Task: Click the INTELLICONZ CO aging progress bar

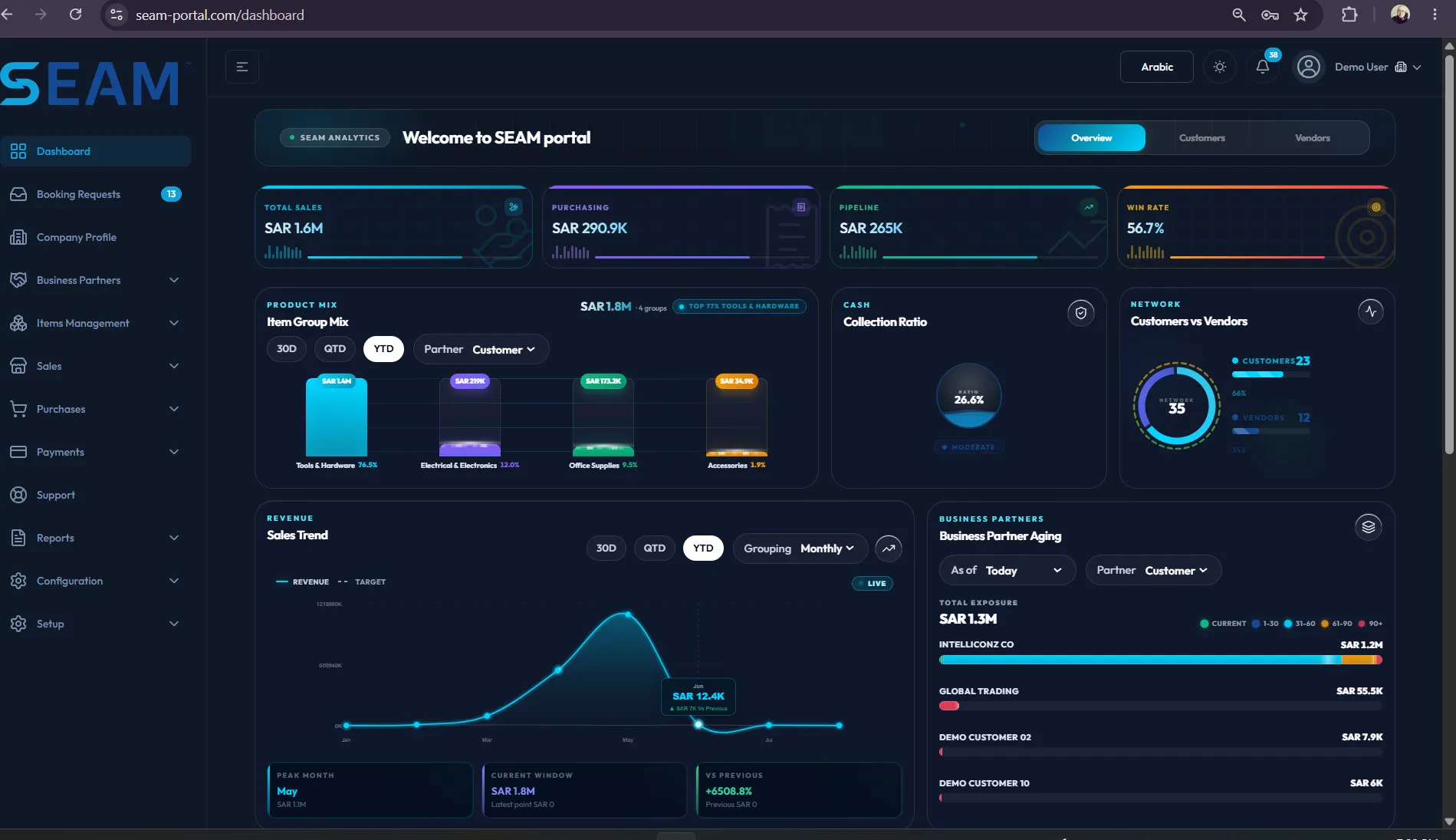Action: (1161, 660)
